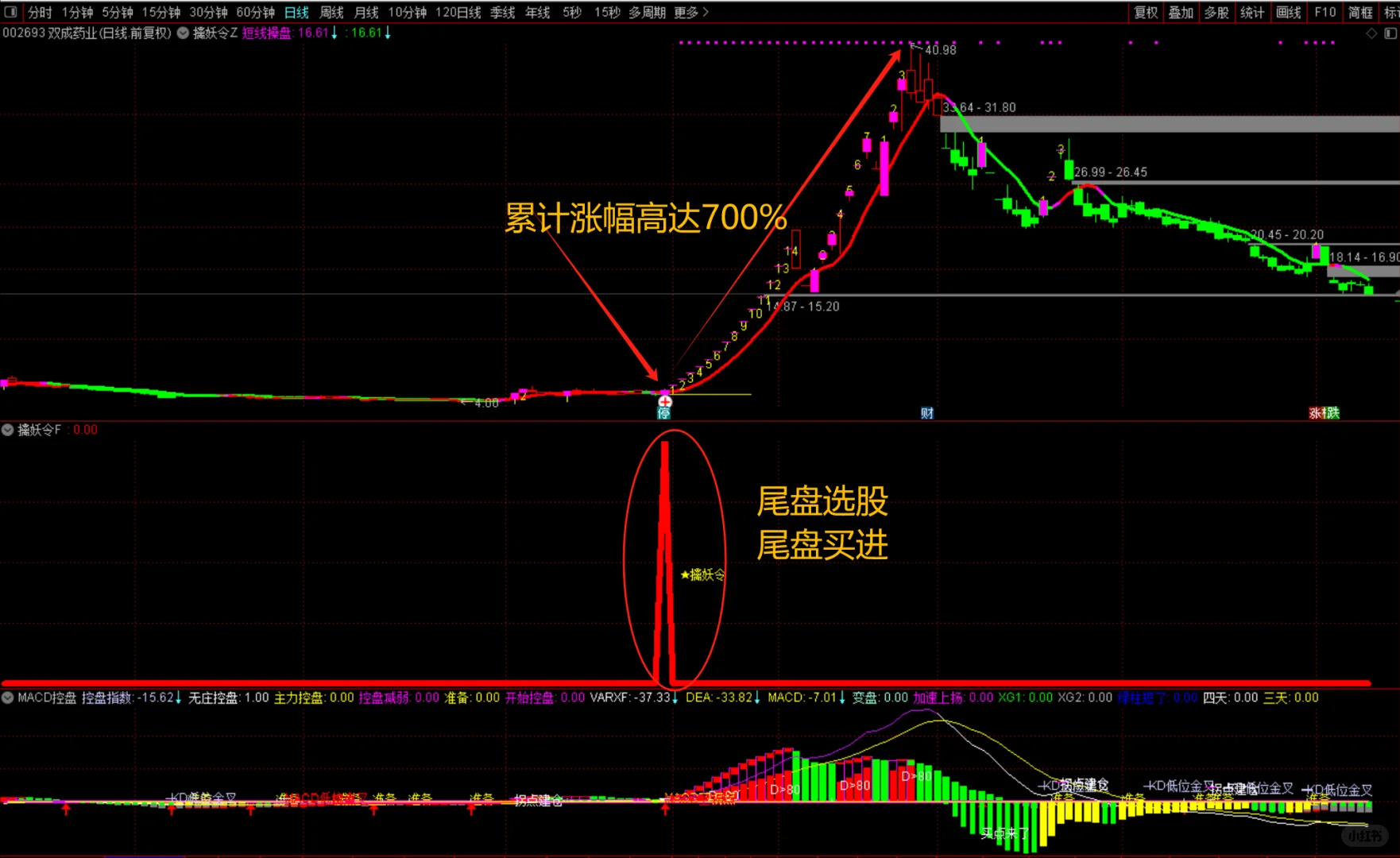This screenshot has width=1400, height=858.
Task: Open the 多周期 multi-period view
Action: pos(647,12)
